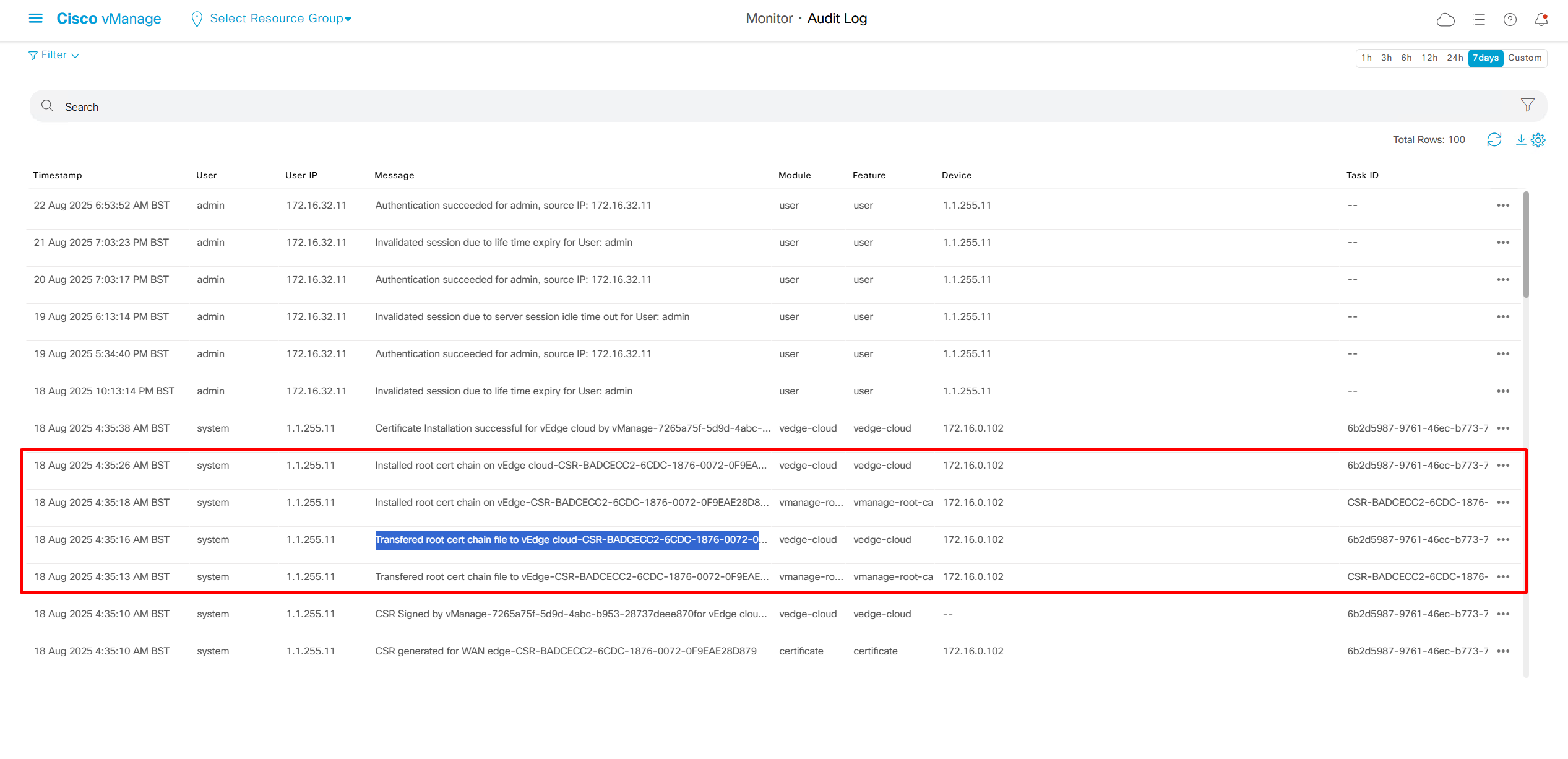Expand the Filter dropdown

(x=54, y=55)
